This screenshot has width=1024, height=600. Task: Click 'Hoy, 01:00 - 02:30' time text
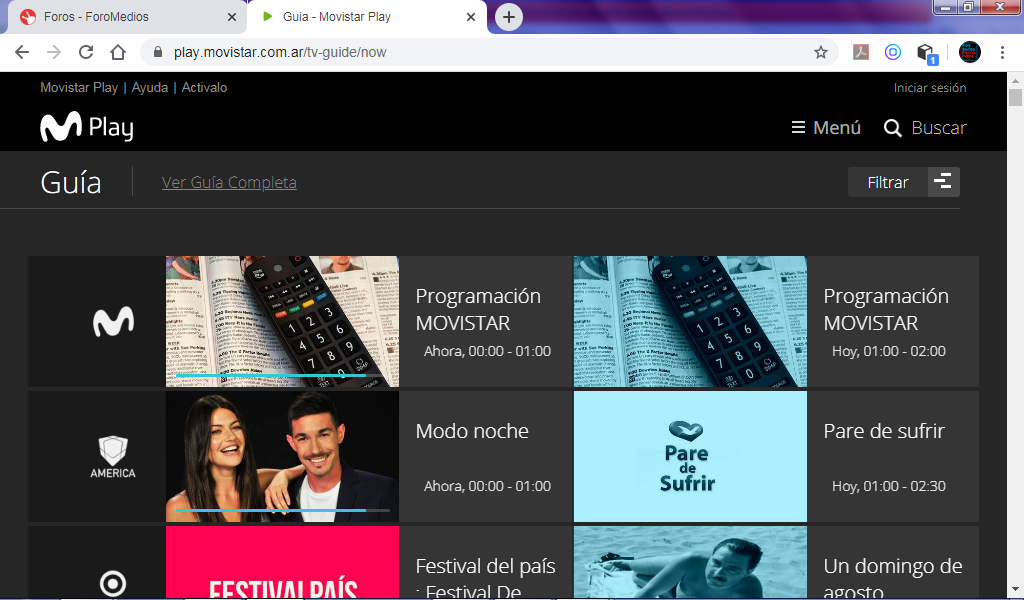[889, 486]
